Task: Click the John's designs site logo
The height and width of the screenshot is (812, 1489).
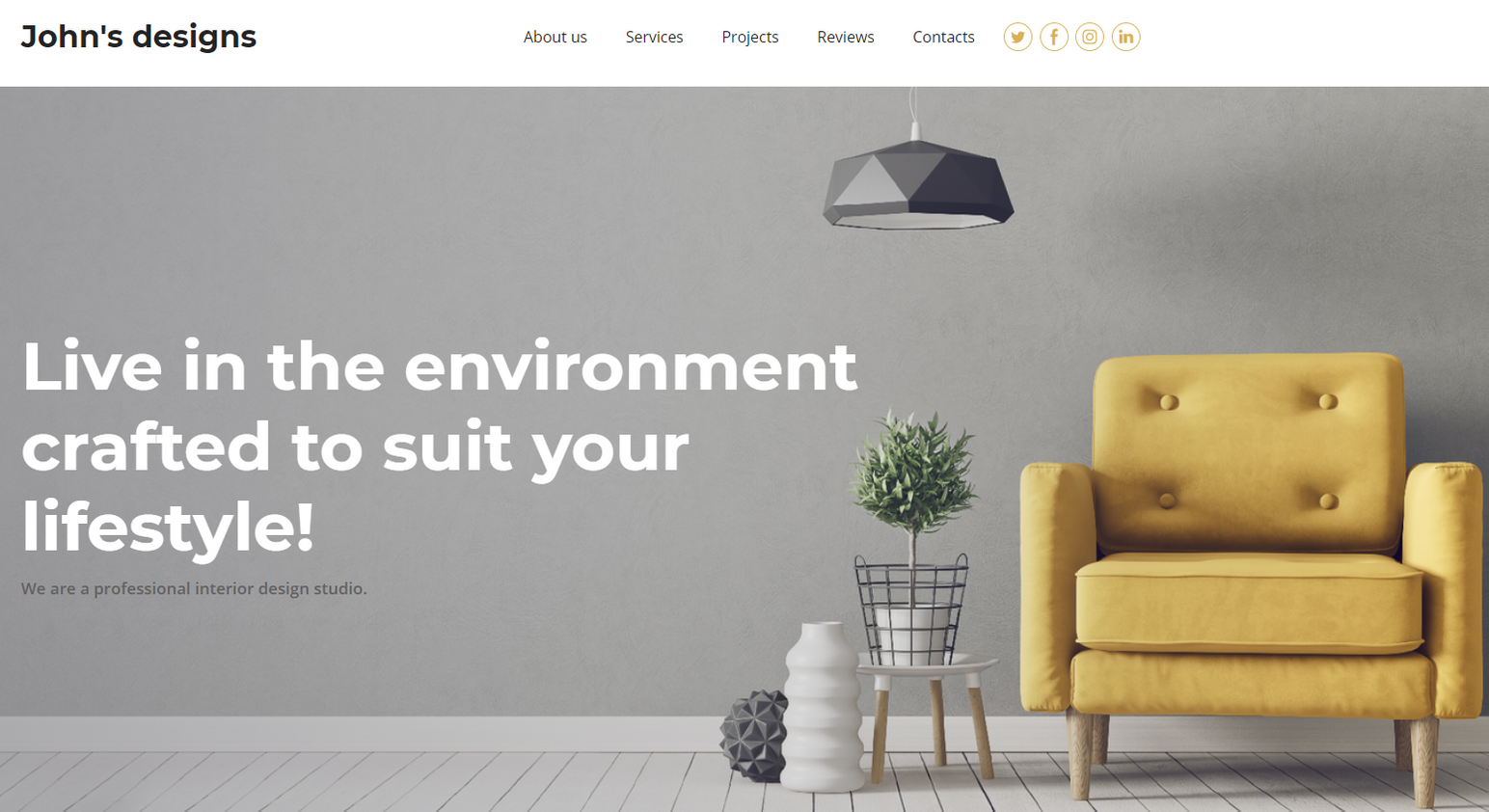Action: point(139,37)
